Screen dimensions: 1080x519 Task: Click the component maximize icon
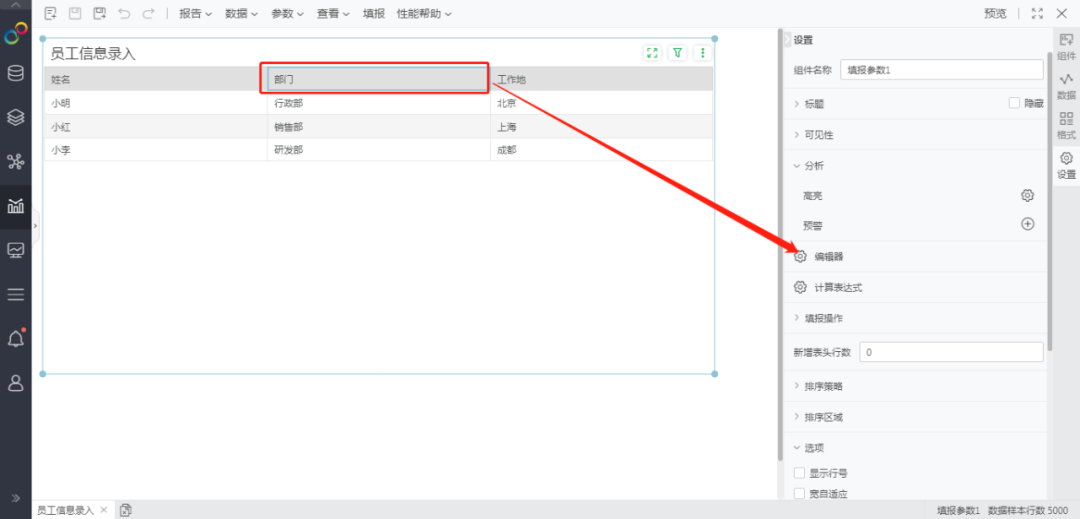tap(652, 52)
